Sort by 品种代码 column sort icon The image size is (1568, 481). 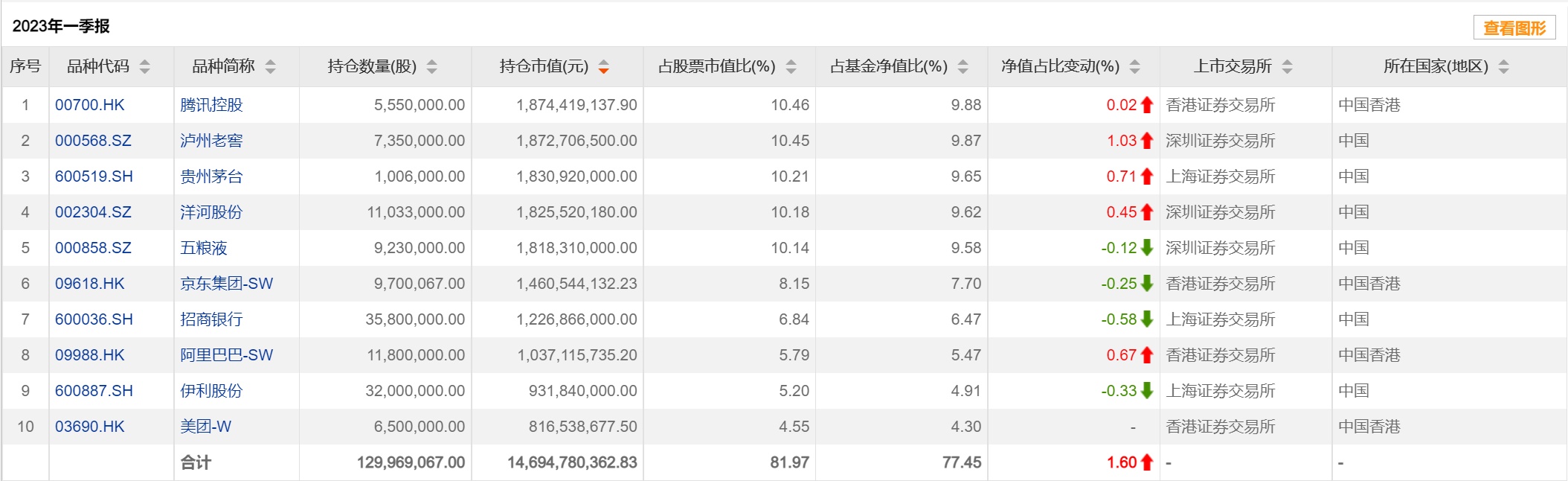[x=145, y=67]
